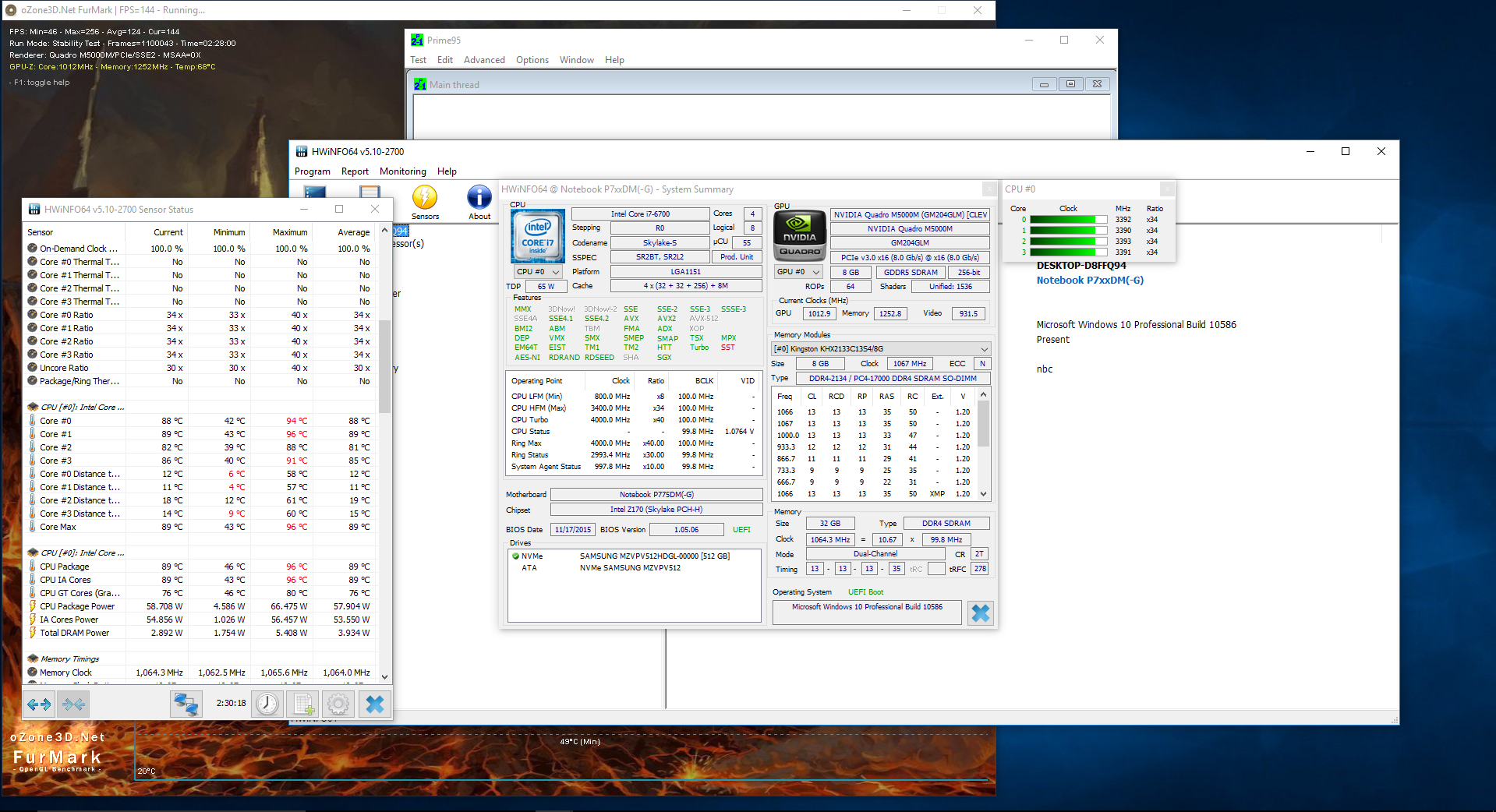Open the Advanced menu in Prime95
The height and width of the screenshot is (812, 1496).
[x=484, y=60]
